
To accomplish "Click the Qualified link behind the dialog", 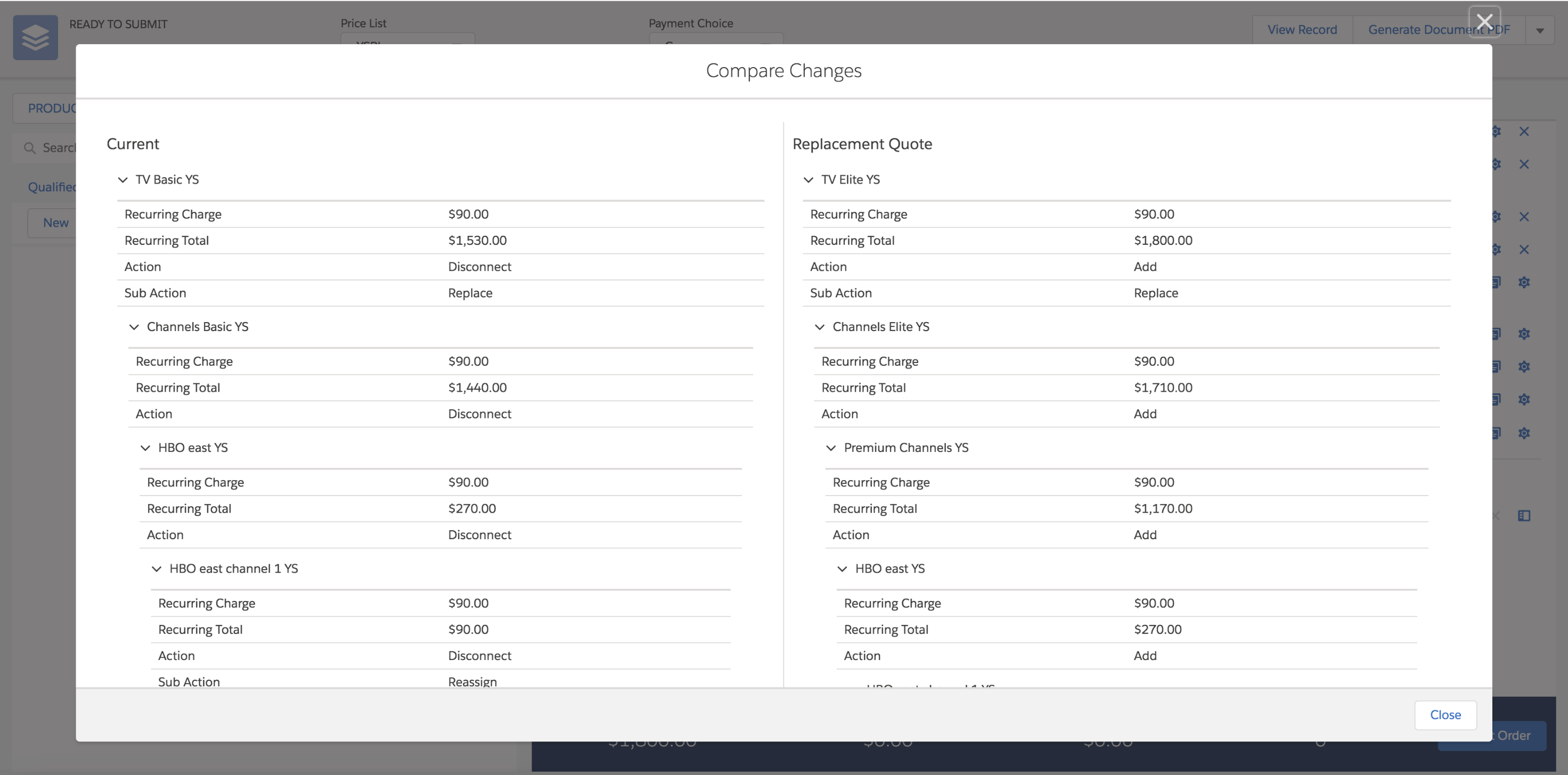I will [x=52, y=187].
